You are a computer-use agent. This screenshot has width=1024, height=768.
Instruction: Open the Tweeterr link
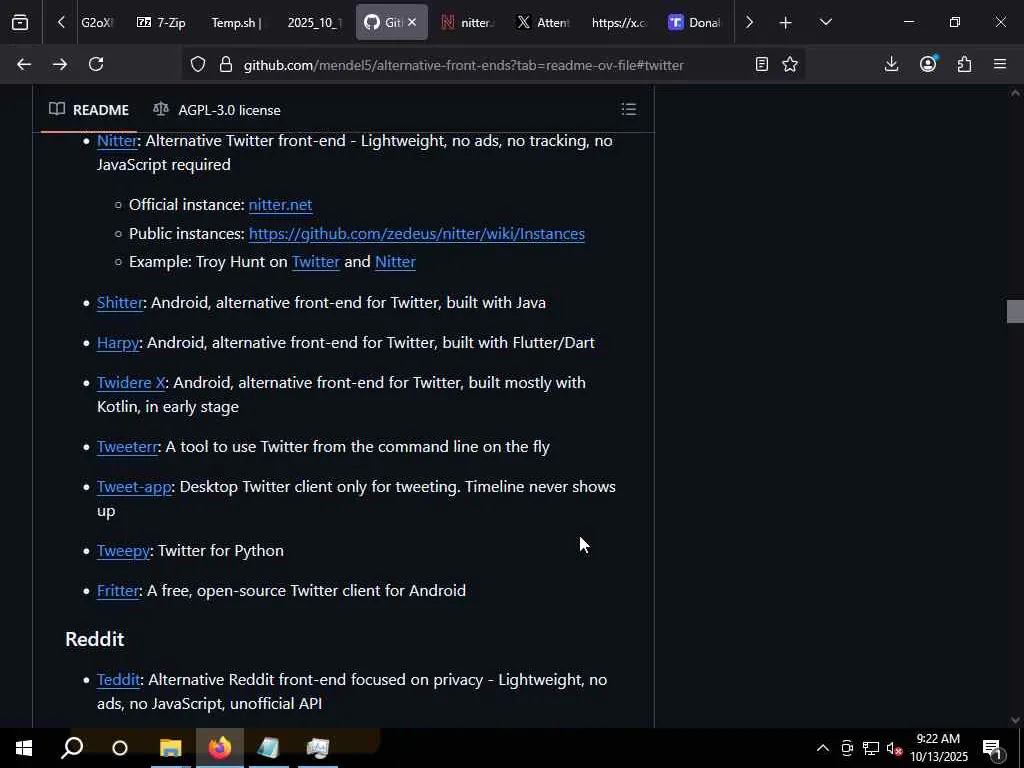click(x=127, y=446)
